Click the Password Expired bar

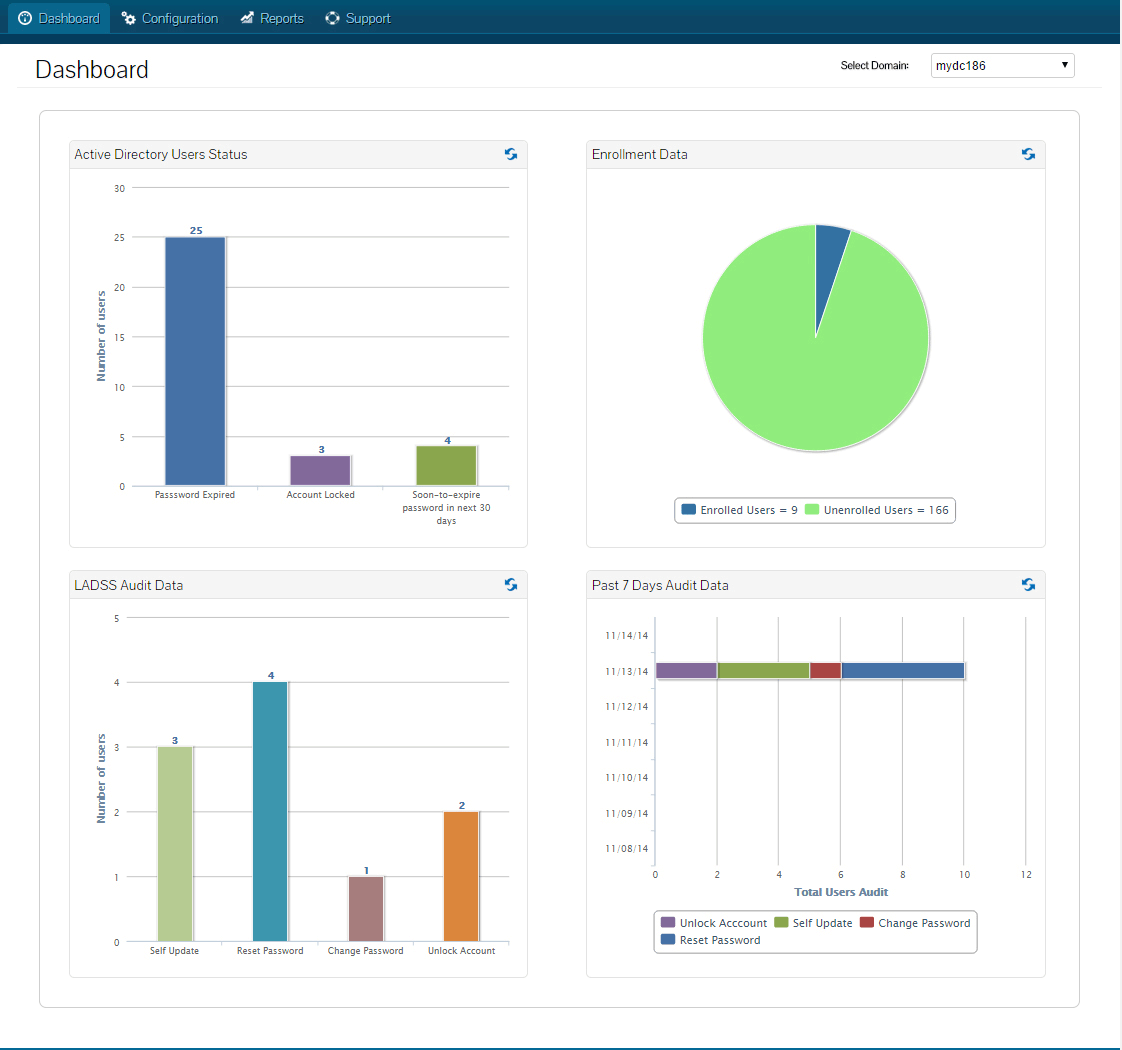(x=195, y=361)
